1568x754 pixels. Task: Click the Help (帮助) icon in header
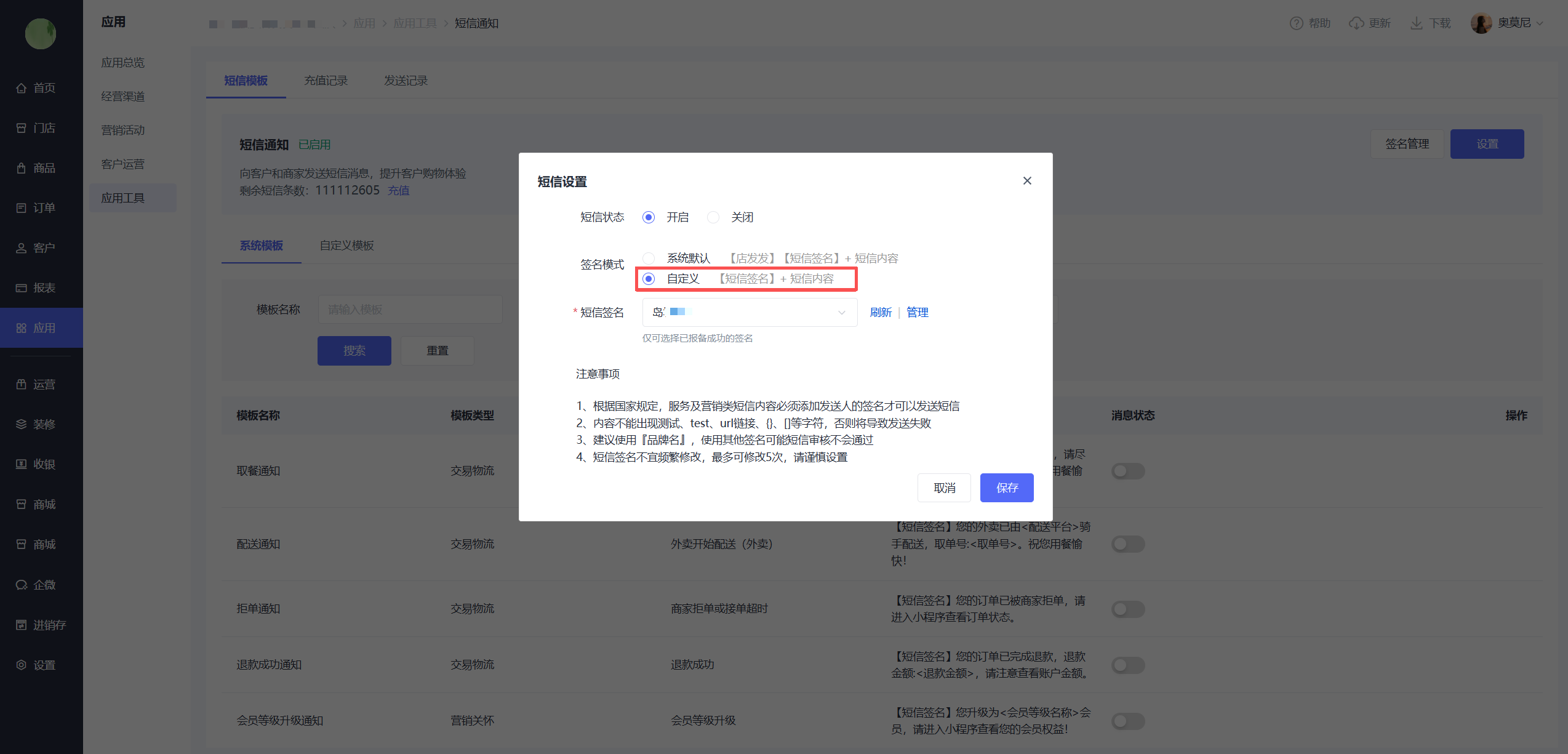click(1296, 23)
